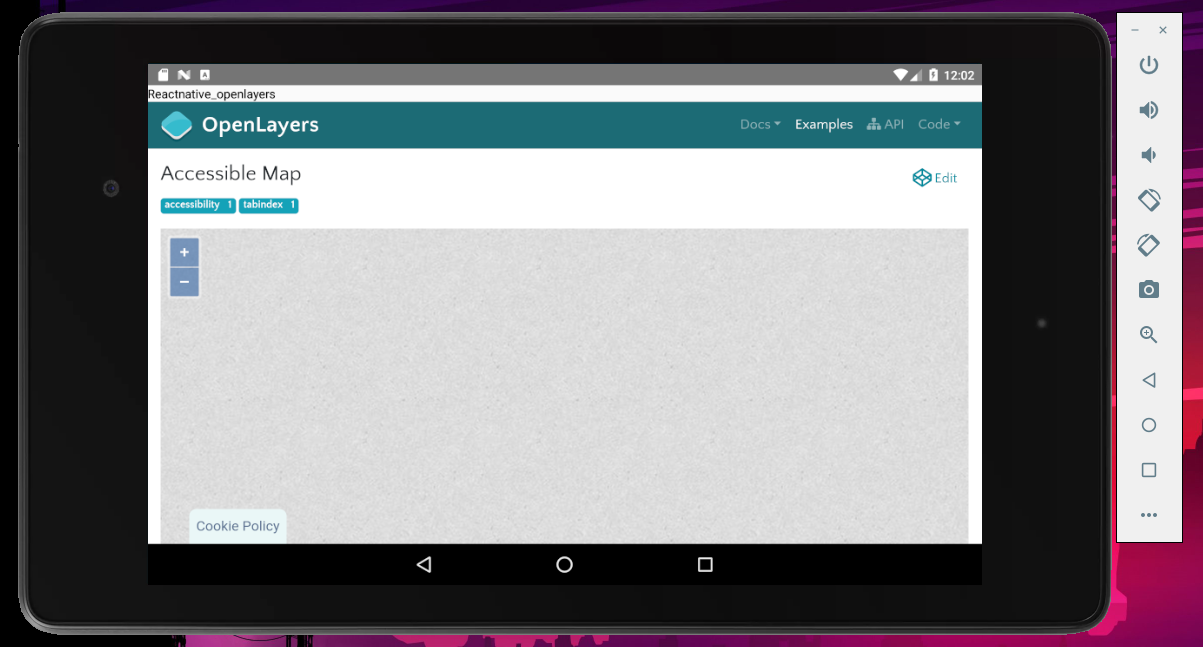Rotate device left using the upper rotate icon
Viewport: 1203px width, 647px height.
(1149, 200)
